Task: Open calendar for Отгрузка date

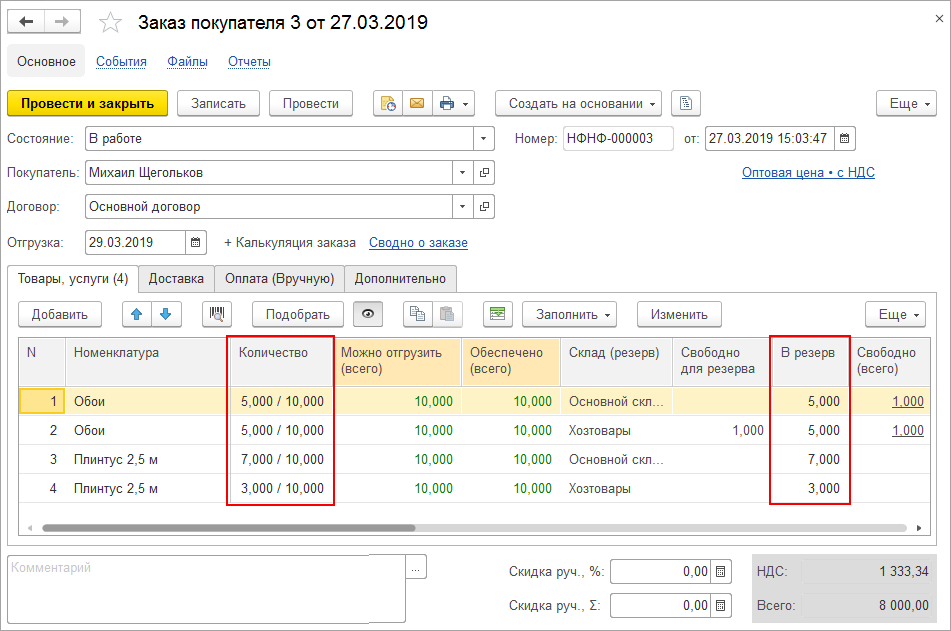Action: click(x=195, y=243)
